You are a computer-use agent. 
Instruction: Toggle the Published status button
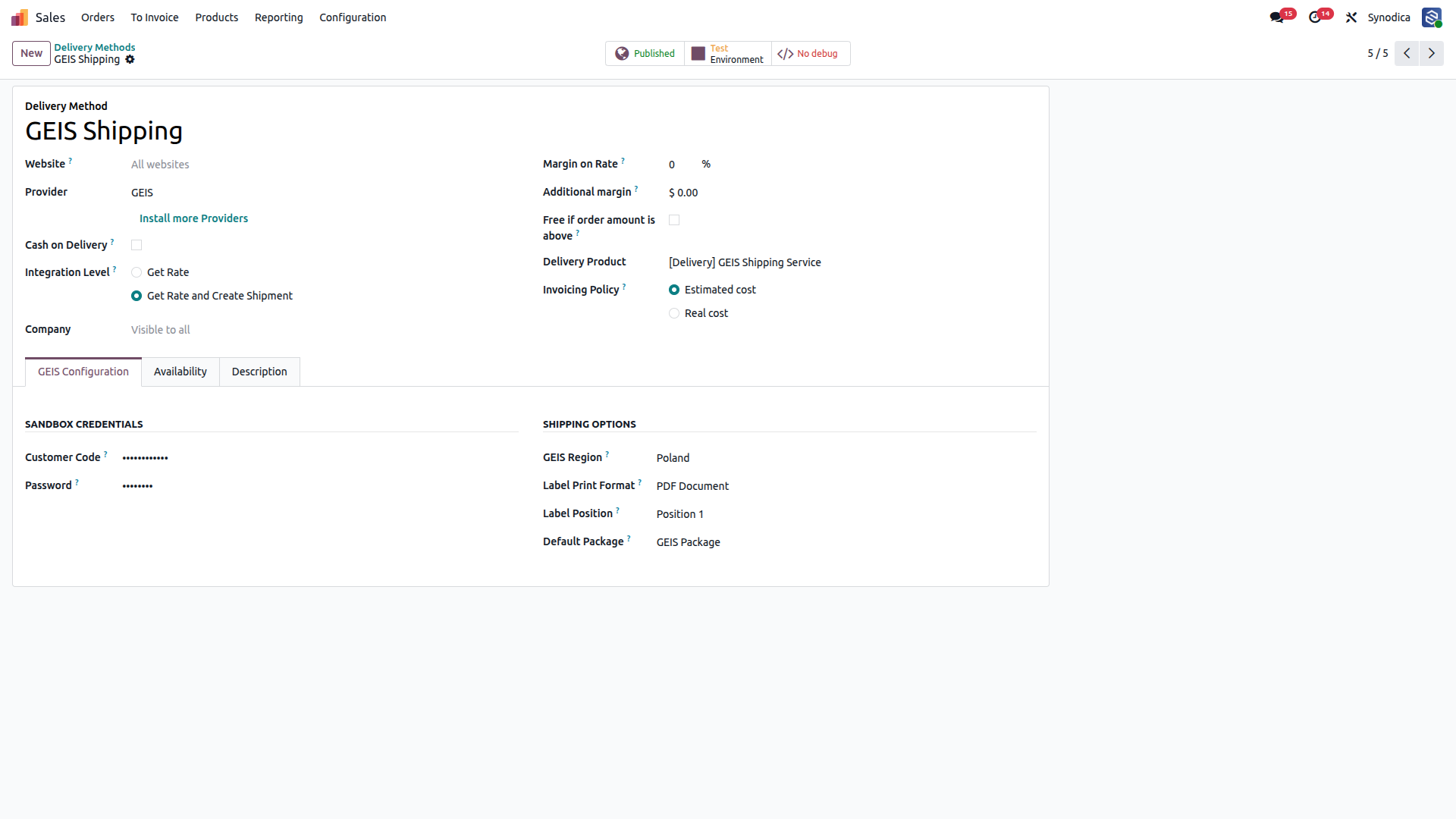pyautogui.click(x=645, y=54)
